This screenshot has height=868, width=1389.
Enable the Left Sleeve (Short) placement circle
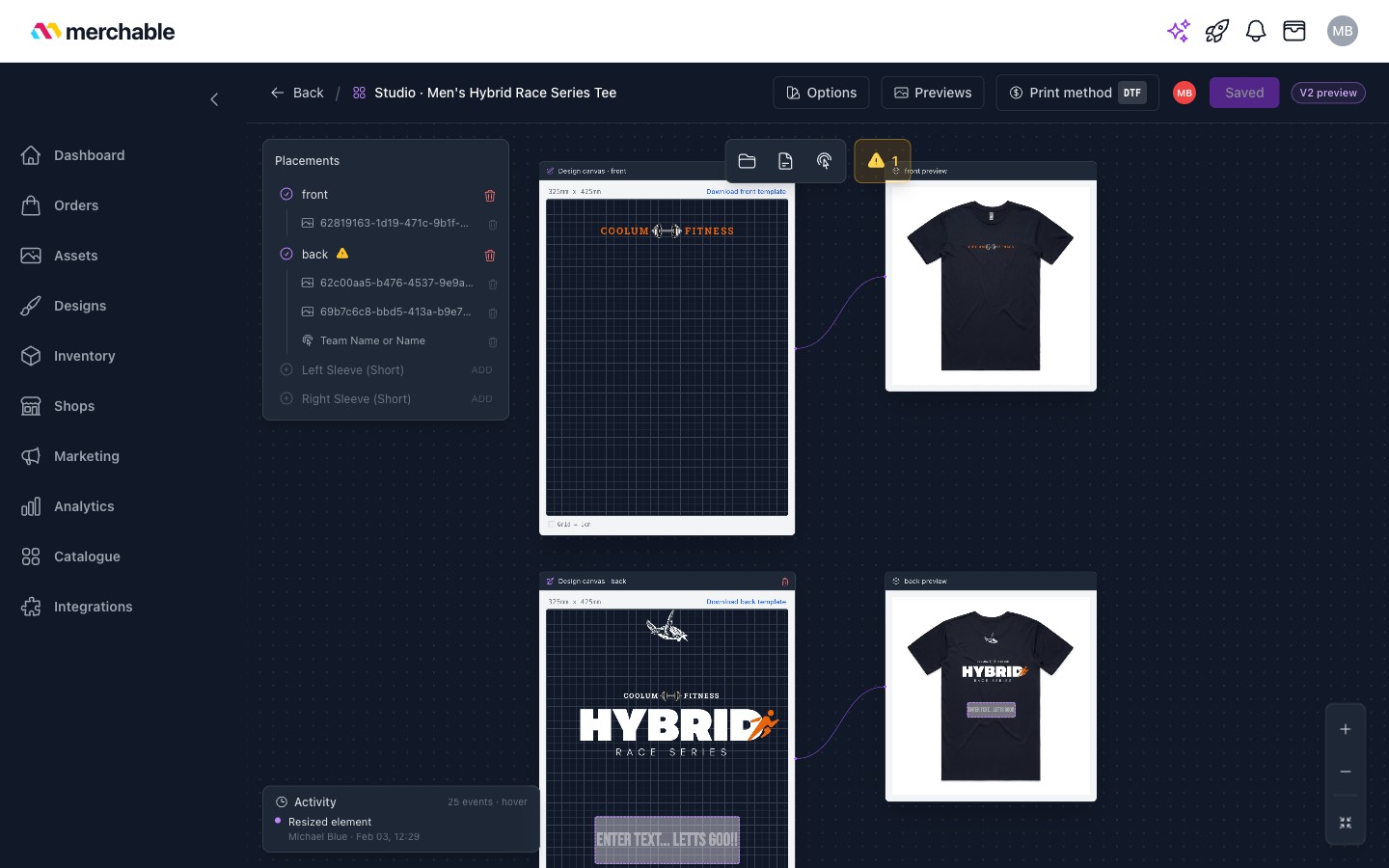pyautogui.click(x=286, y=369)
